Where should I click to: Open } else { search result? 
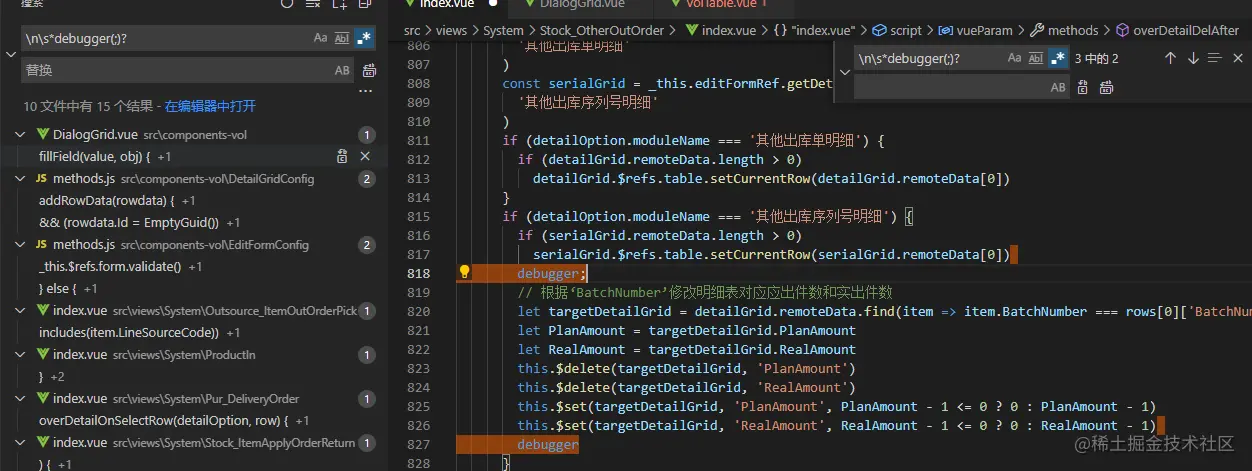pyautogui.click(x=68, y=288)
